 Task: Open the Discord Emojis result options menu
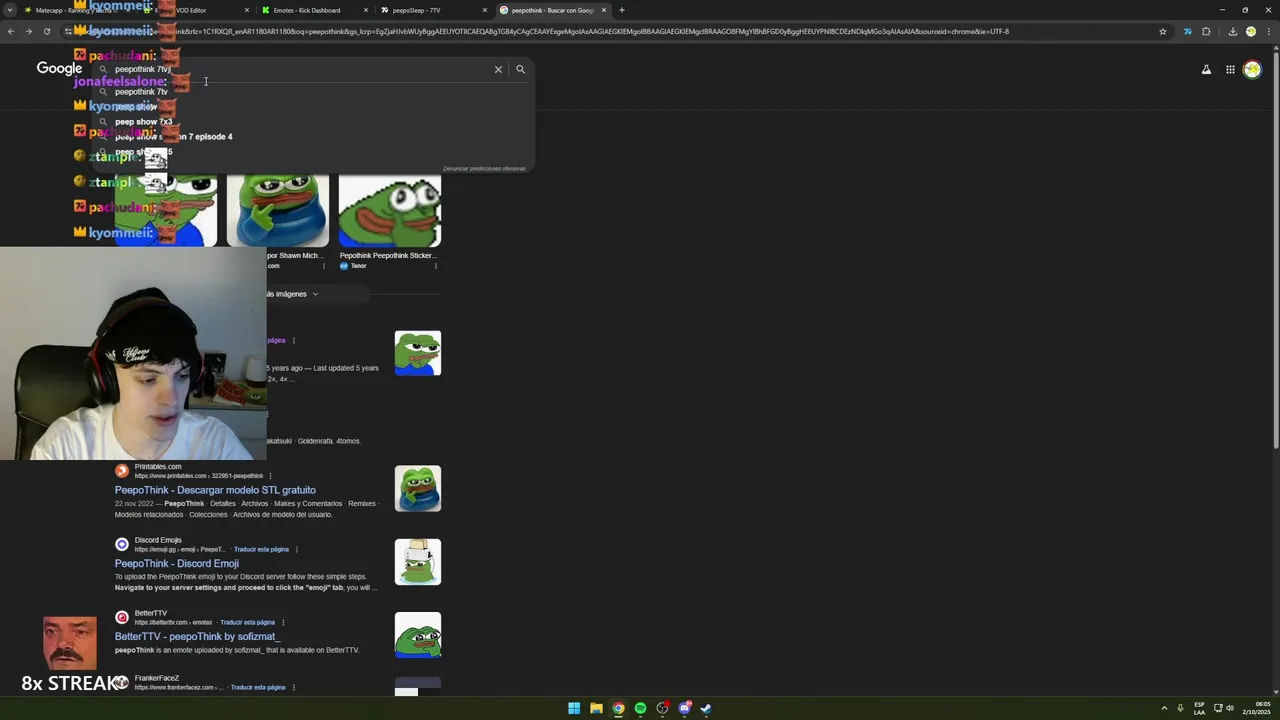pyautogui.click(x=296, y=549)
